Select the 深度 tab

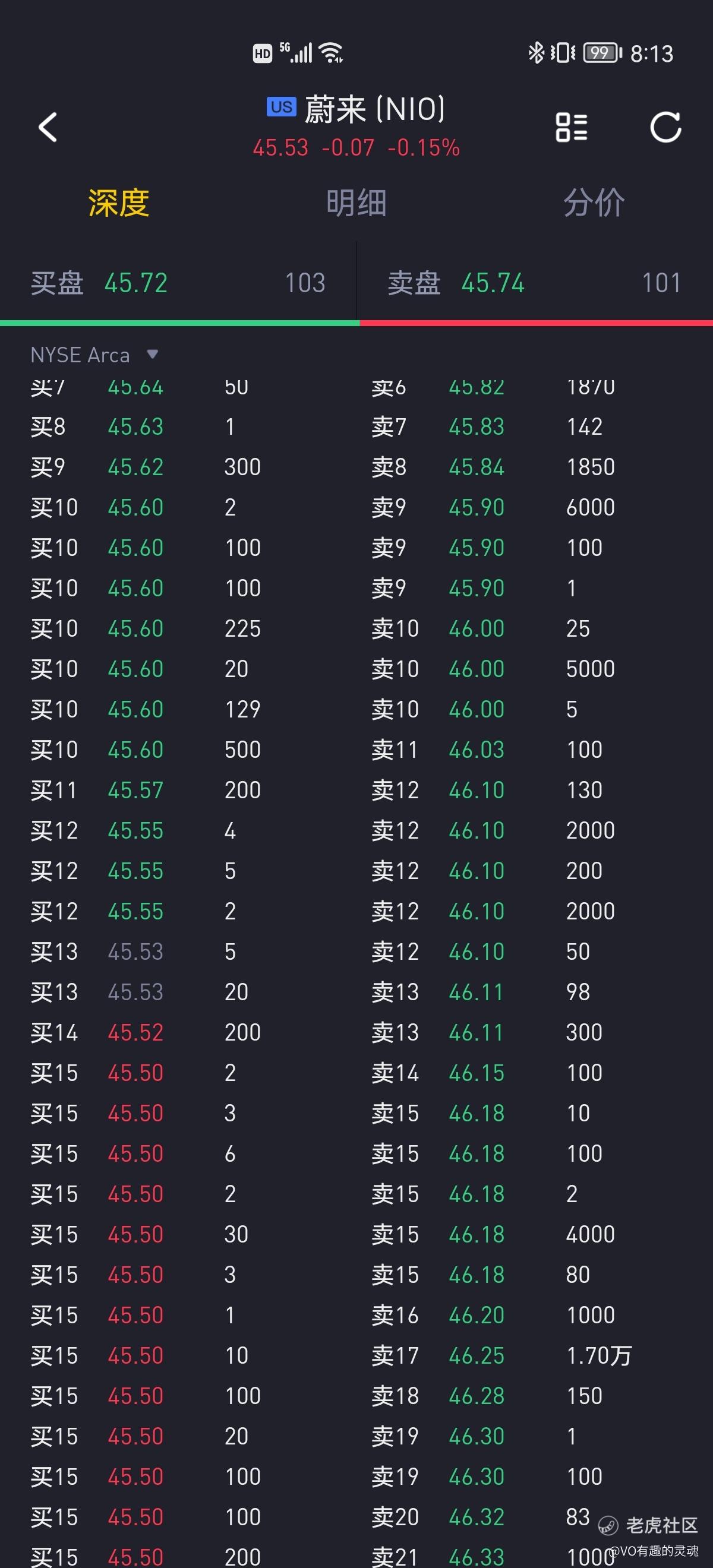[119, 203]
